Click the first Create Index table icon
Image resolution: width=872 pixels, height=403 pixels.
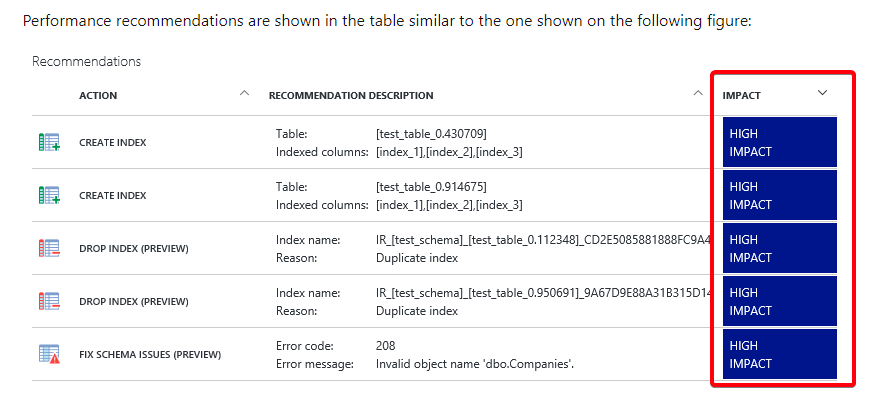49,142
